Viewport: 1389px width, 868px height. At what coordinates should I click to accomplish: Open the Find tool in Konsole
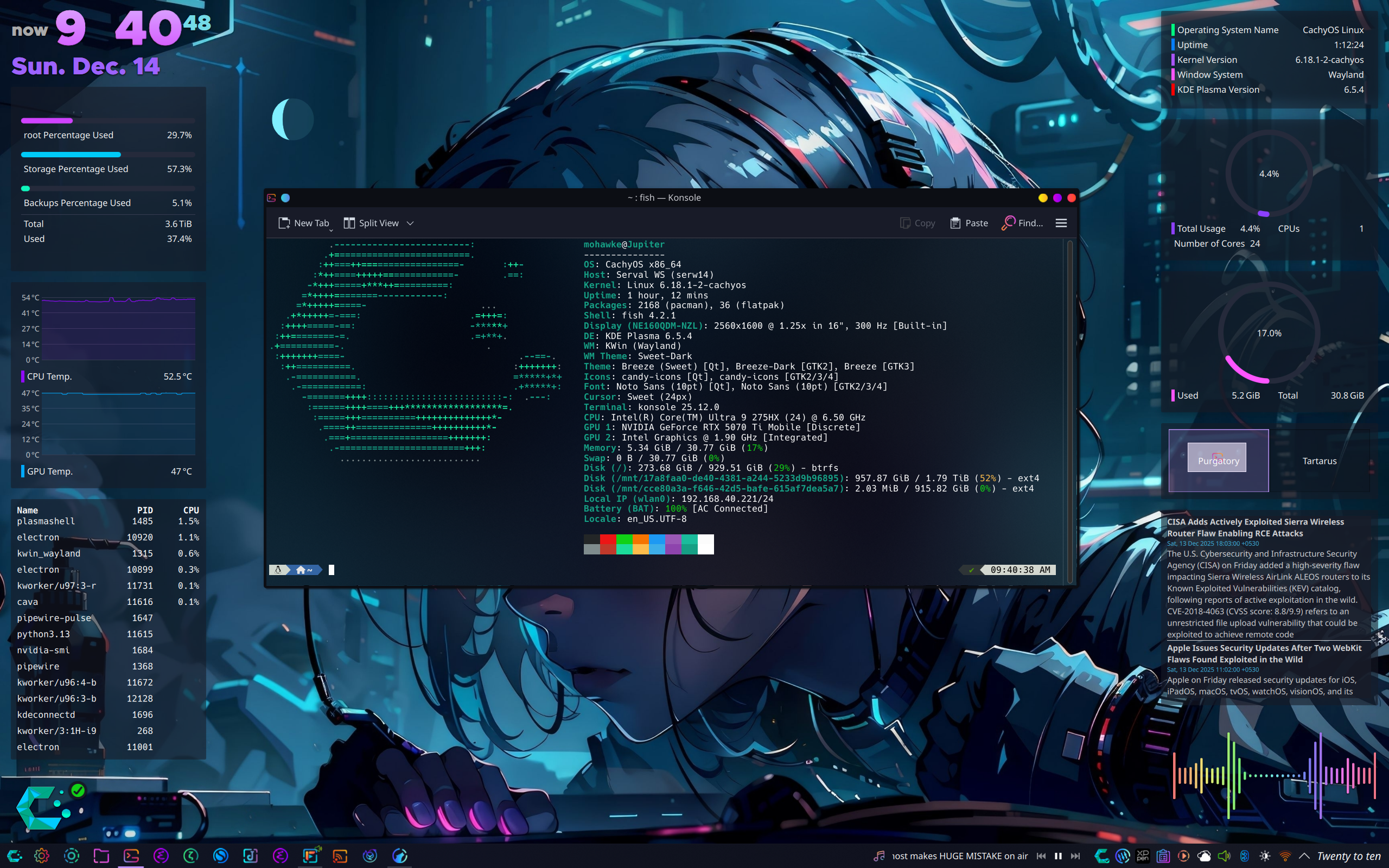point(1022,223)
